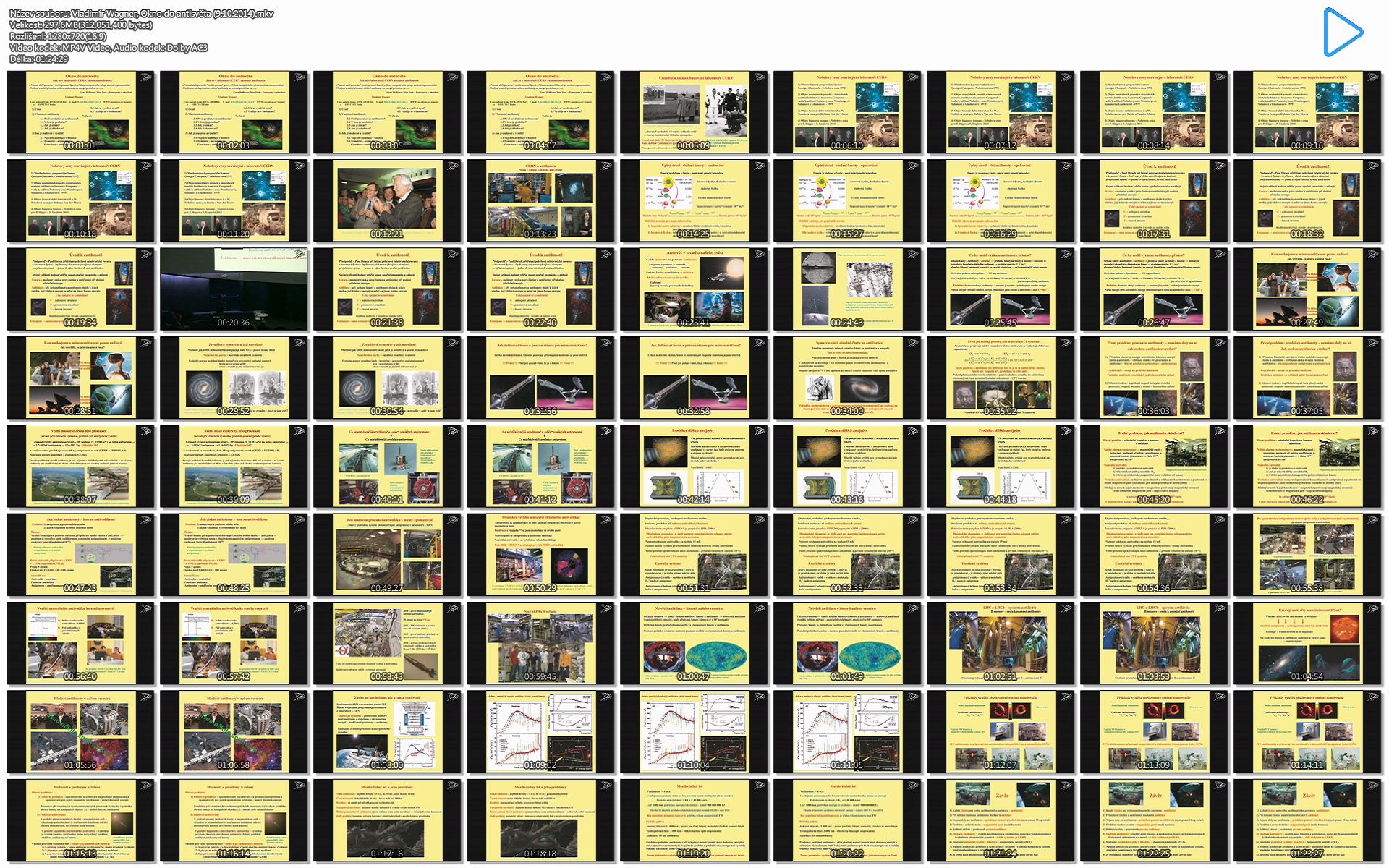Open the thumbnail at timestamp 00:34:00
The height and width of the screenshot is (868, 1389).
pos(847,378)
